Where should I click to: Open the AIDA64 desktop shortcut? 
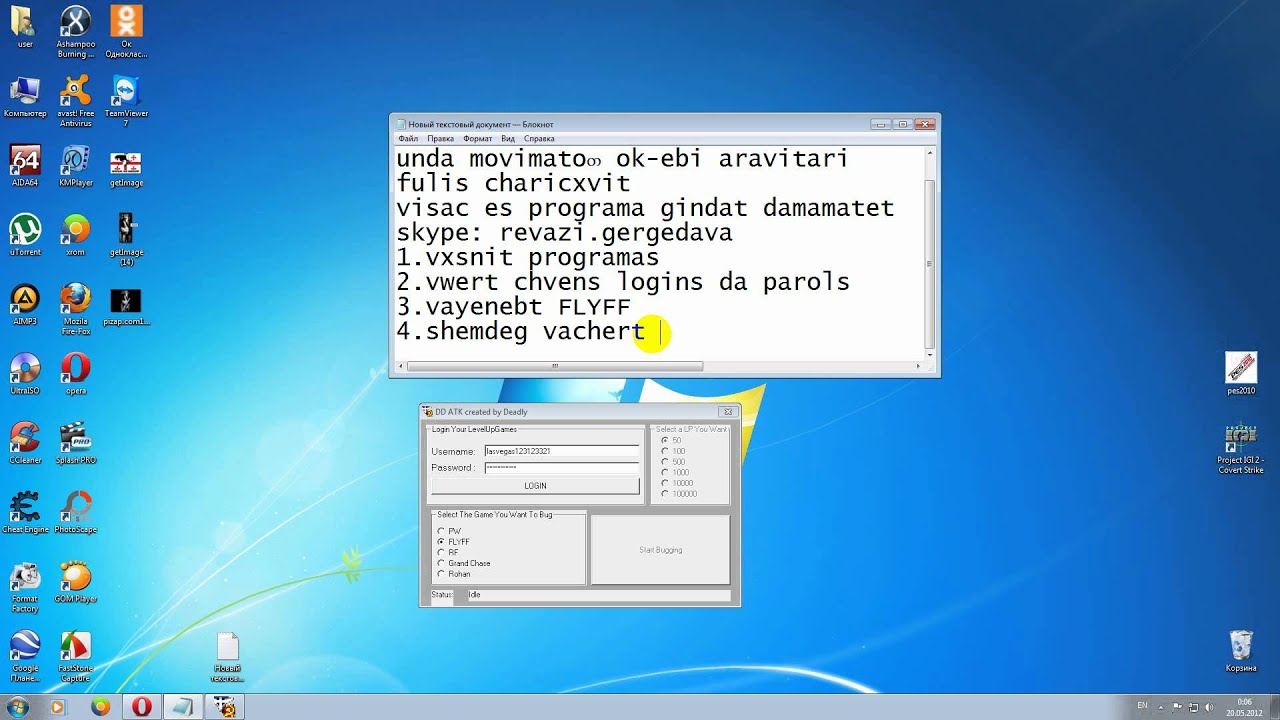(x=25, y=168)
